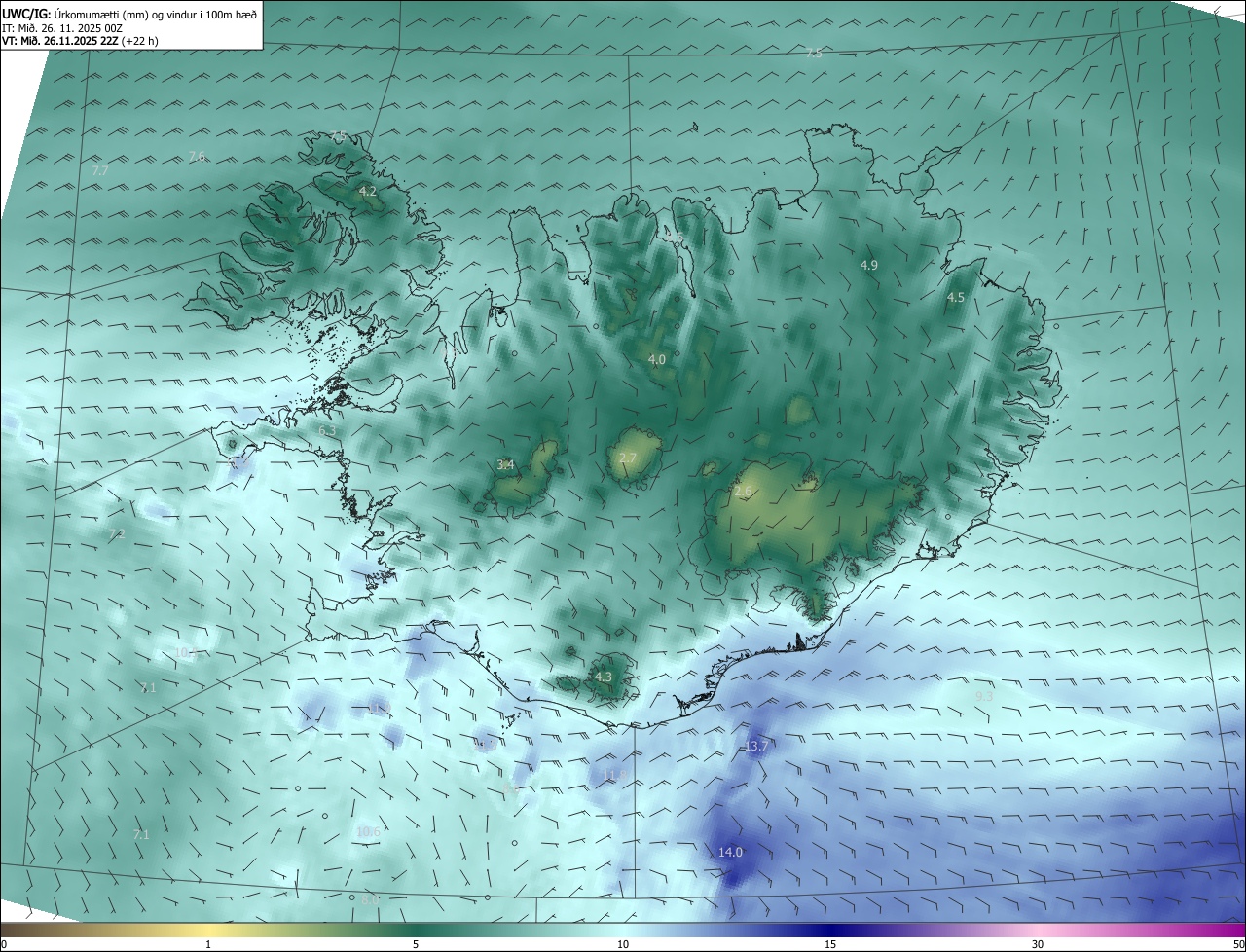The width and height of the screenshot is (1246, 952).
Task: Click the legend tick label 30
Action: [x=1038, y=944]
